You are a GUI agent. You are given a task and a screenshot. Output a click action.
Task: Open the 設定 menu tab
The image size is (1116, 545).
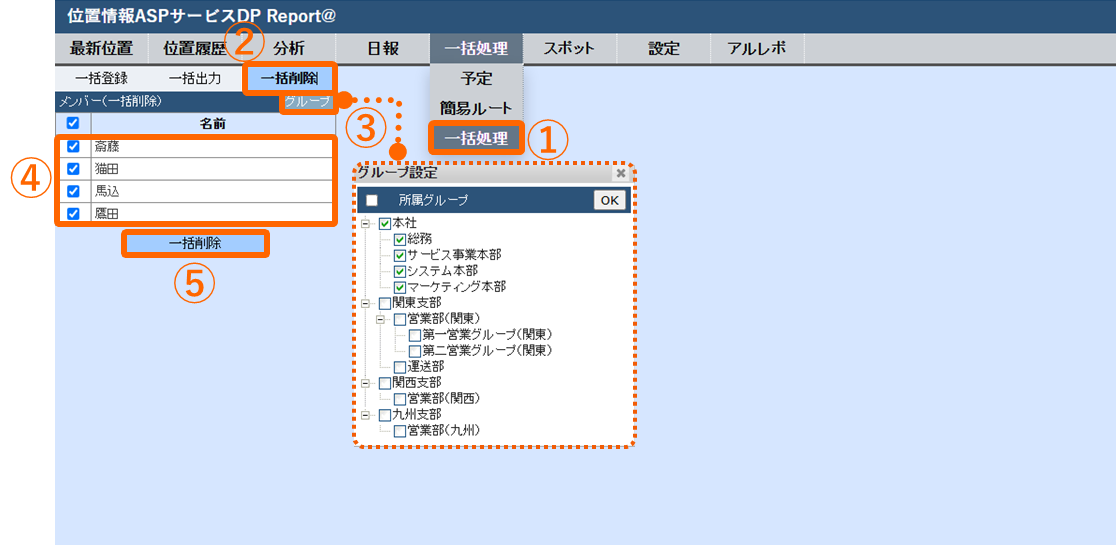click(x=663, y=49)
